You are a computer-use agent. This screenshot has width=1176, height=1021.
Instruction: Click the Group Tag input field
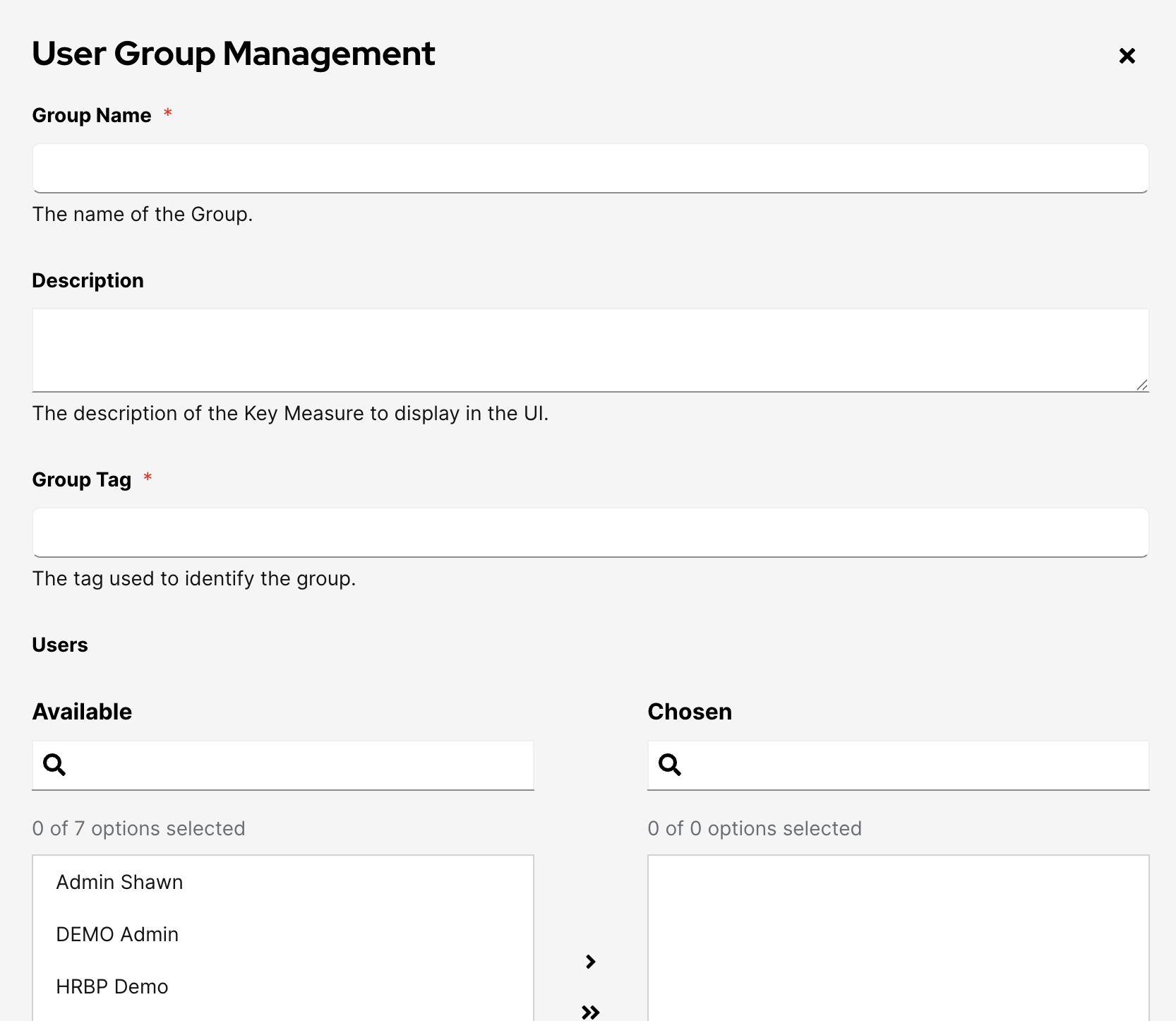click(590, 532)
